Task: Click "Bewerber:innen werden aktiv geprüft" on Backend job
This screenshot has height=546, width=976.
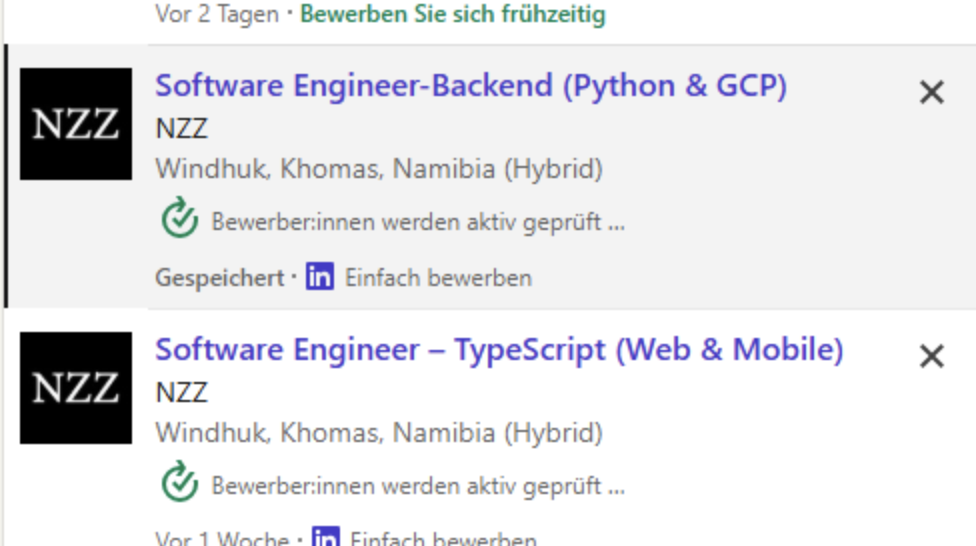Action: tap(418, 222)
